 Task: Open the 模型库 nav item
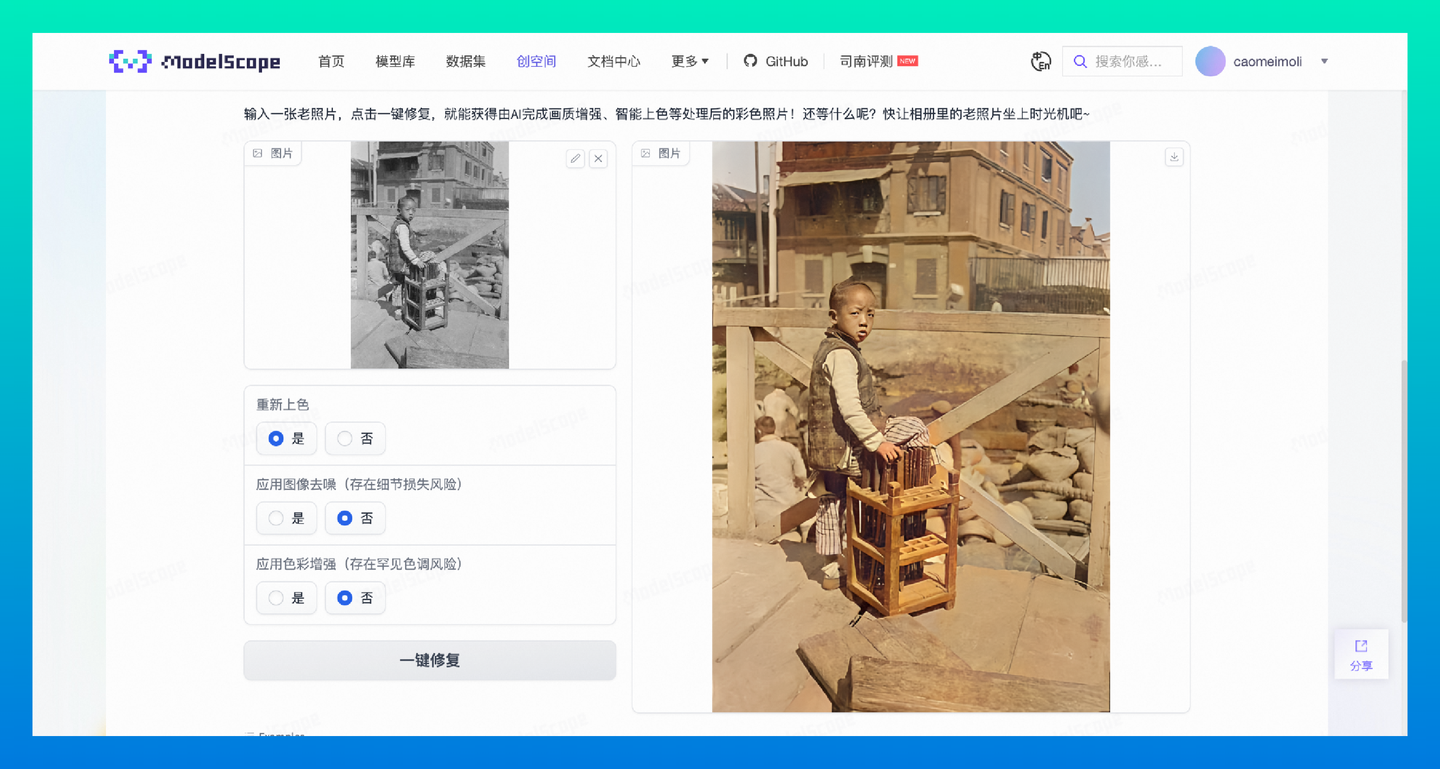tap(395, 61)
